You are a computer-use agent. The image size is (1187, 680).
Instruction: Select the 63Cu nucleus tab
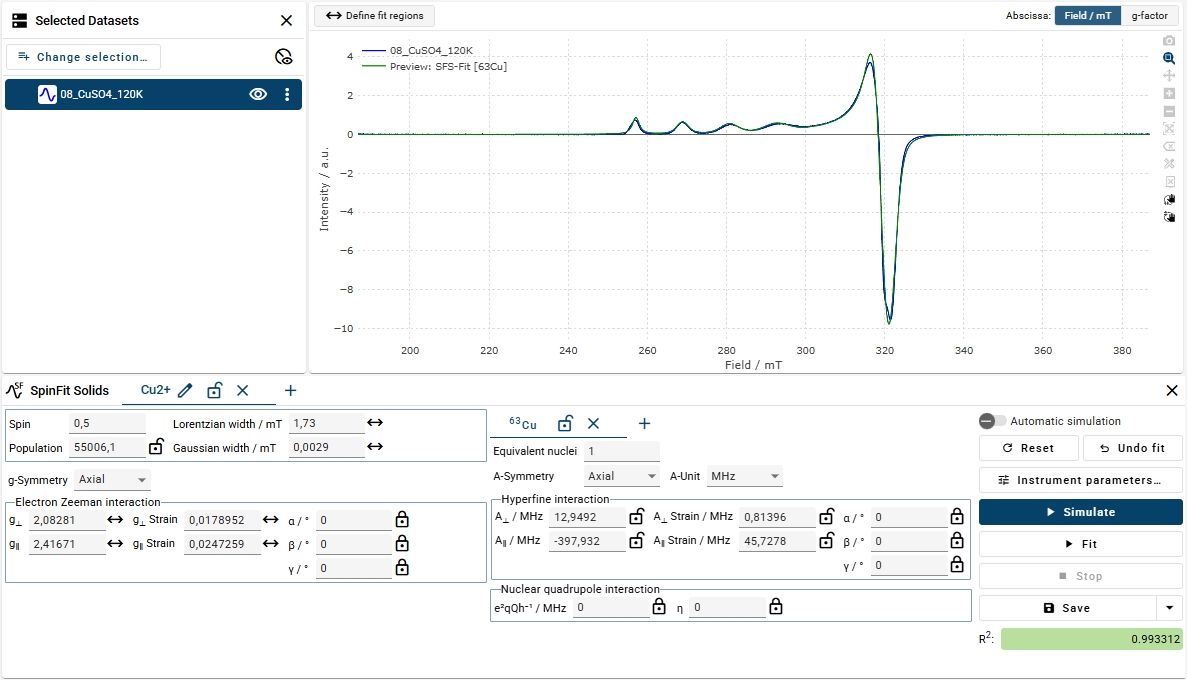tap(523, 424)
